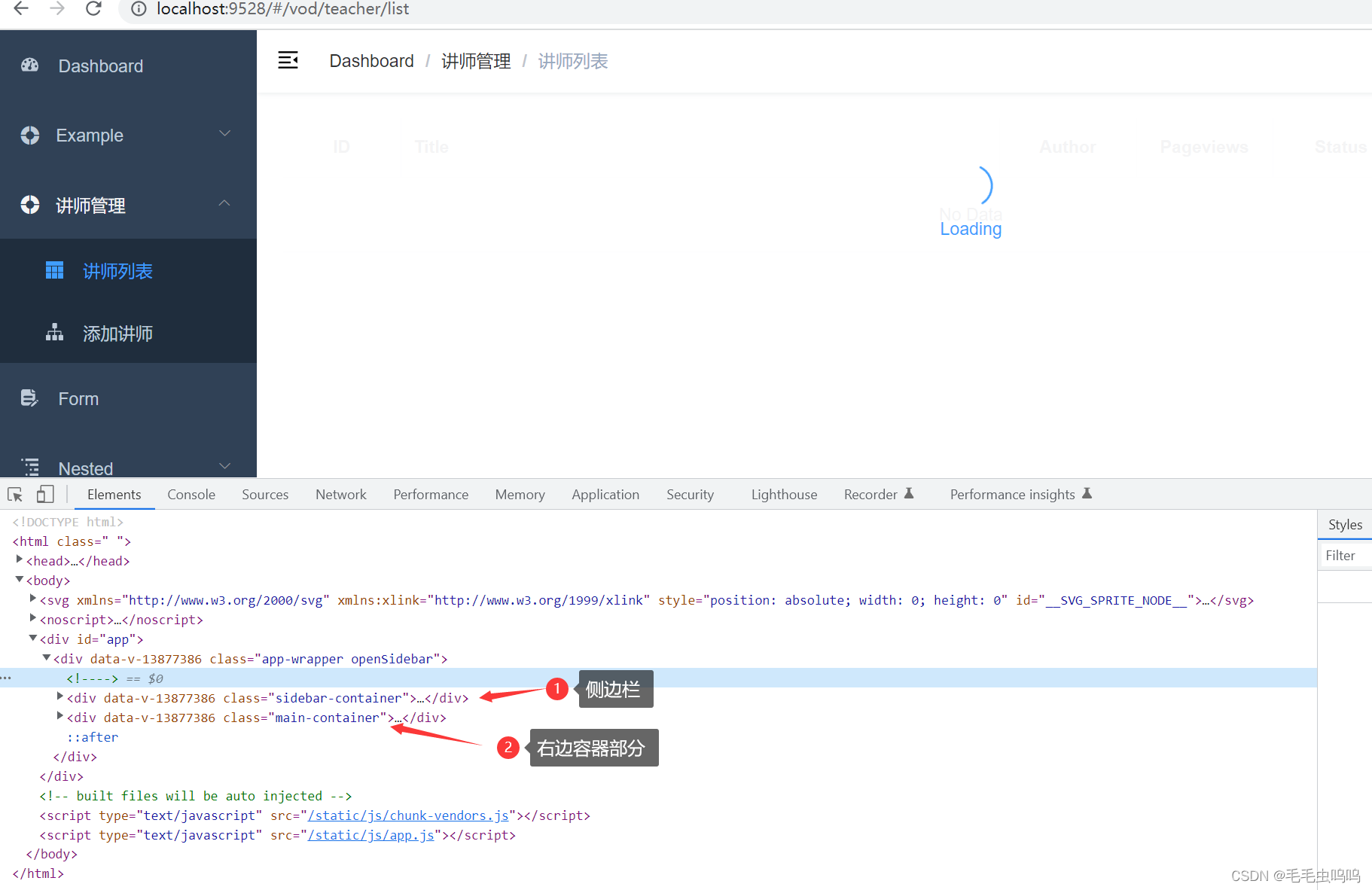Click the Example sidebar icon
Viewport: 1372px width, 890px height.
30,136
